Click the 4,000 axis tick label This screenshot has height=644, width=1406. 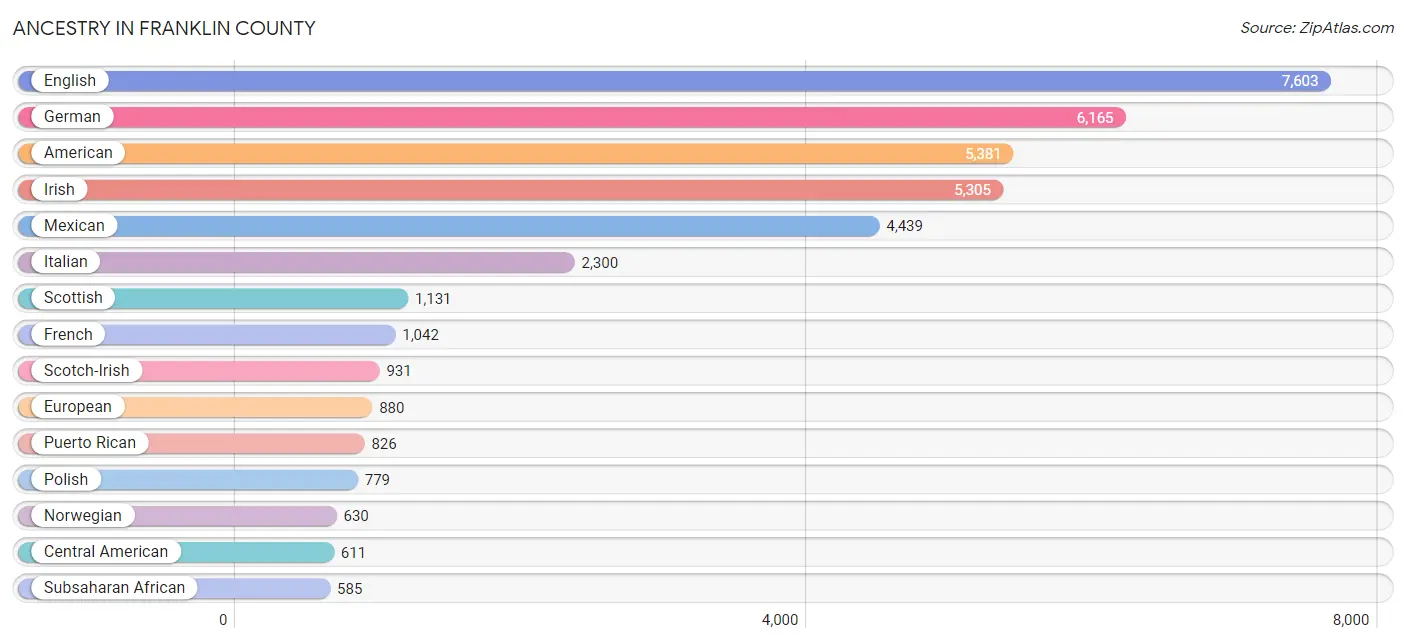pos(780,620)
